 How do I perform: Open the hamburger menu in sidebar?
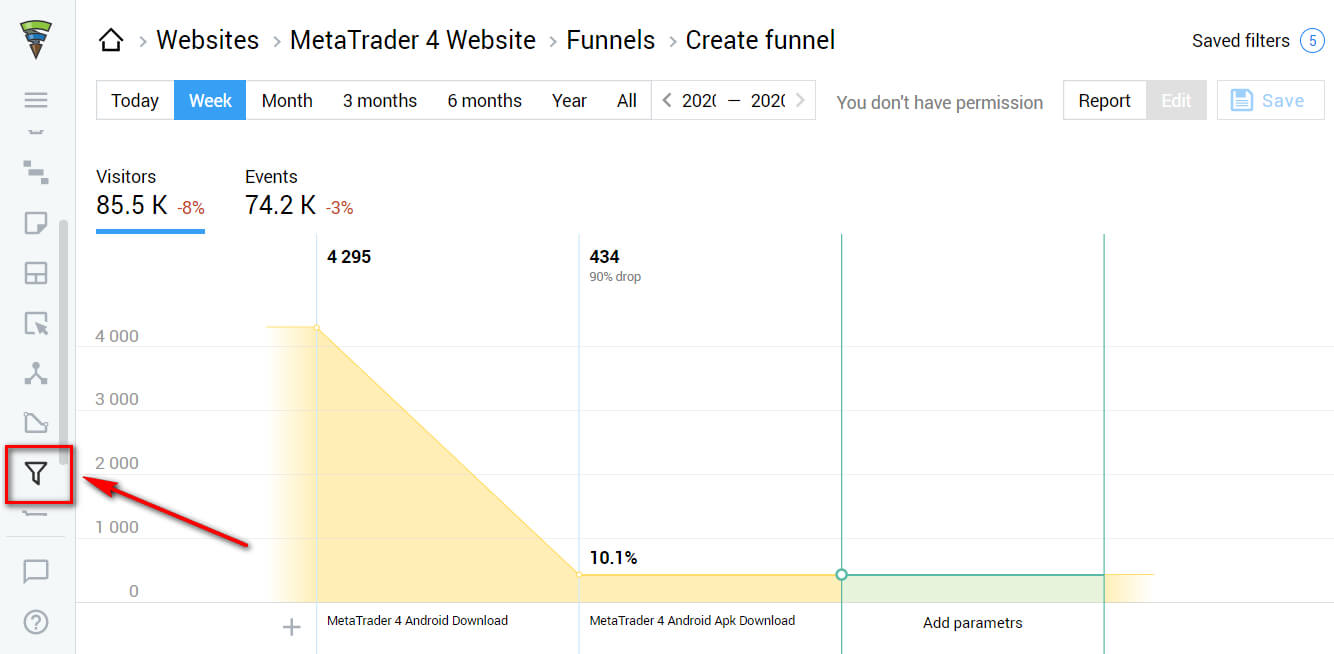[36, 100]
